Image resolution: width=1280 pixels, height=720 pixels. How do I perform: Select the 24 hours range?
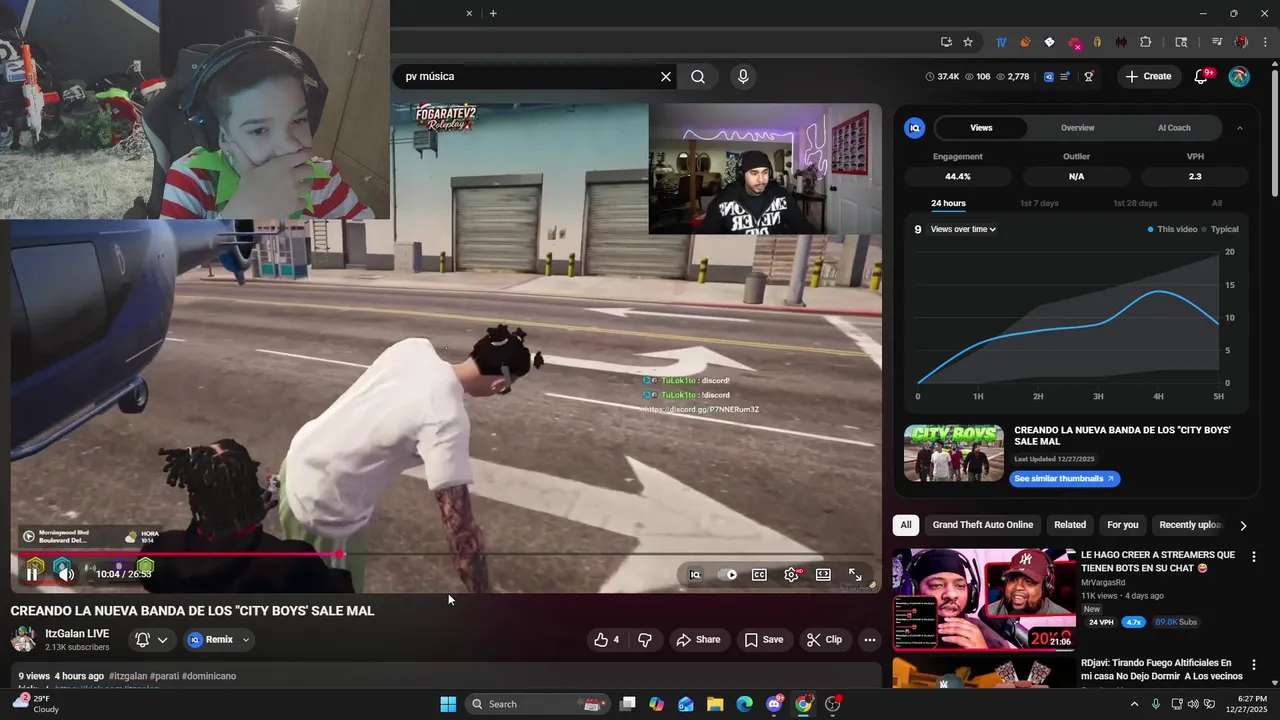[948, 203]
